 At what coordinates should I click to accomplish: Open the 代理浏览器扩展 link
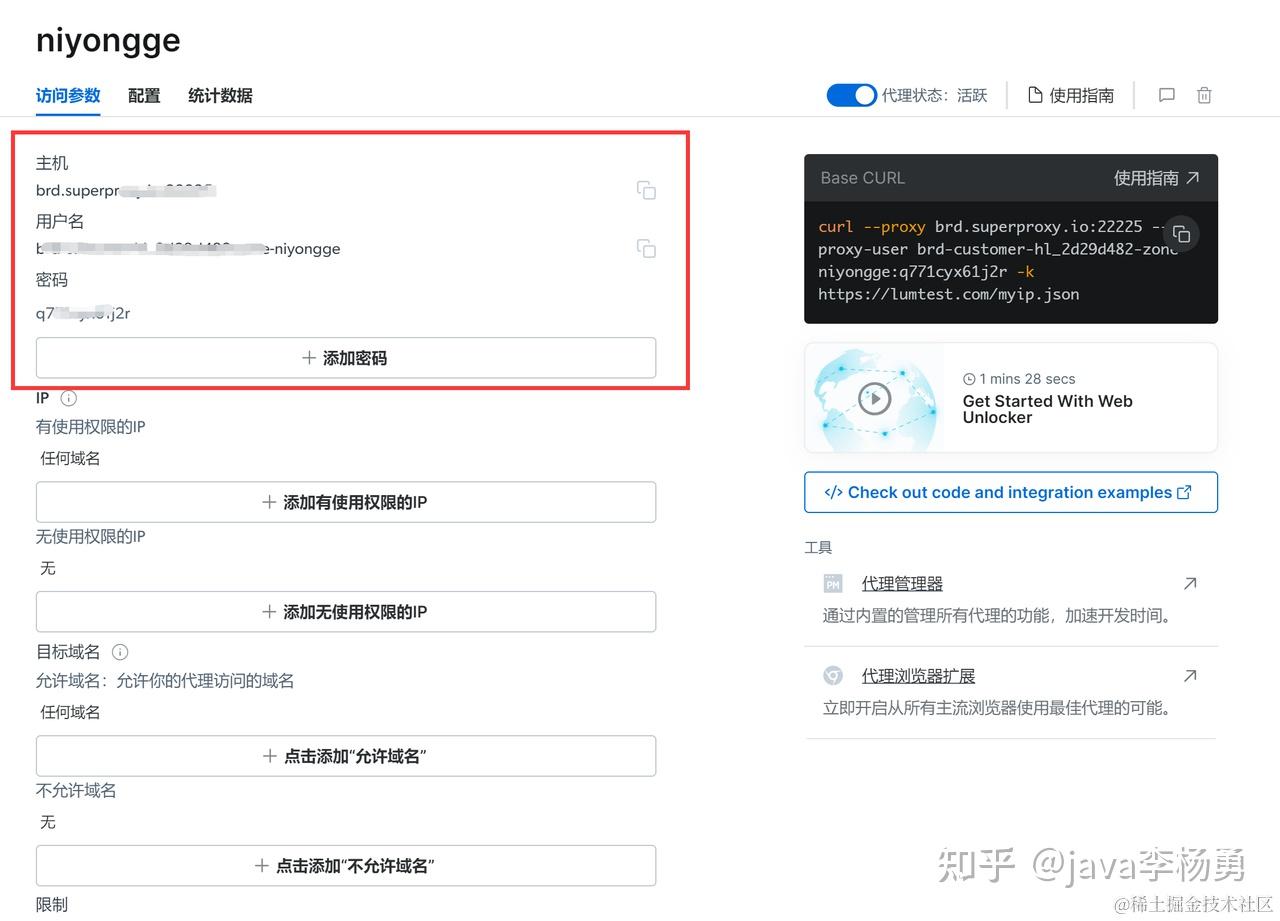click(x=918, y=676)
